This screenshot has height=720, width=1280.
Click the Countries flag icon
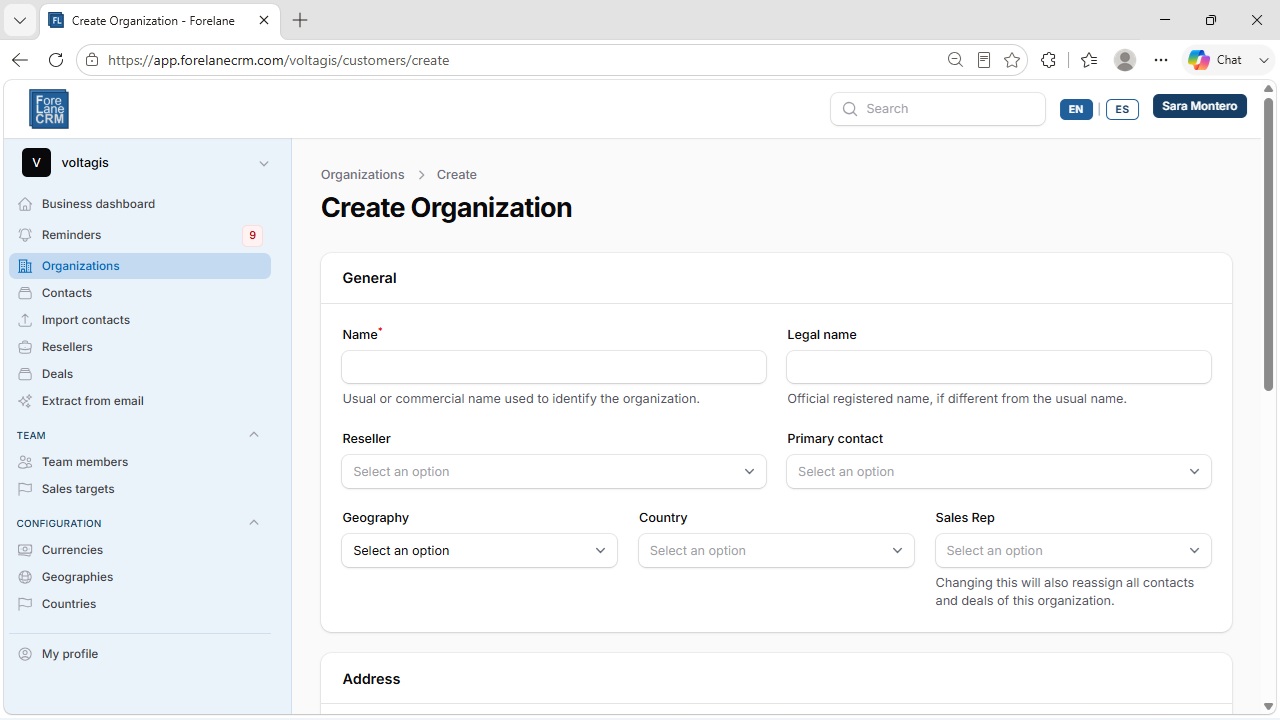(x=25, y=604)
